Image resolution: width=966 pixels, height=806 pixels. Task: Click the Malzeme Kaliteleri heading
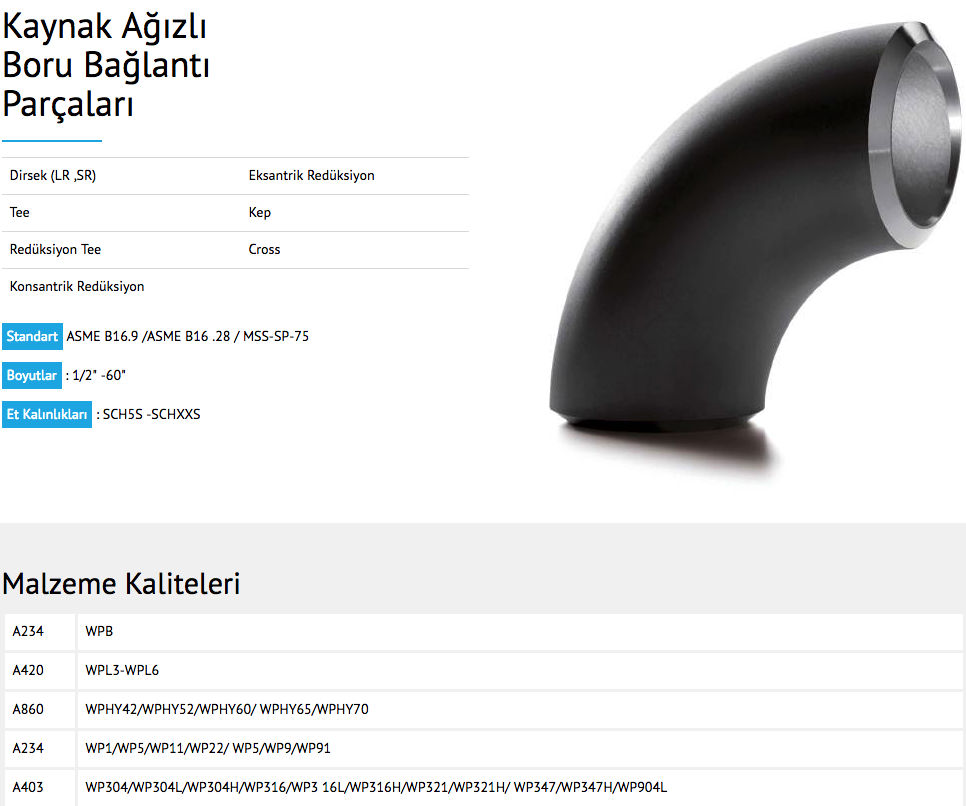pos(121,584)
